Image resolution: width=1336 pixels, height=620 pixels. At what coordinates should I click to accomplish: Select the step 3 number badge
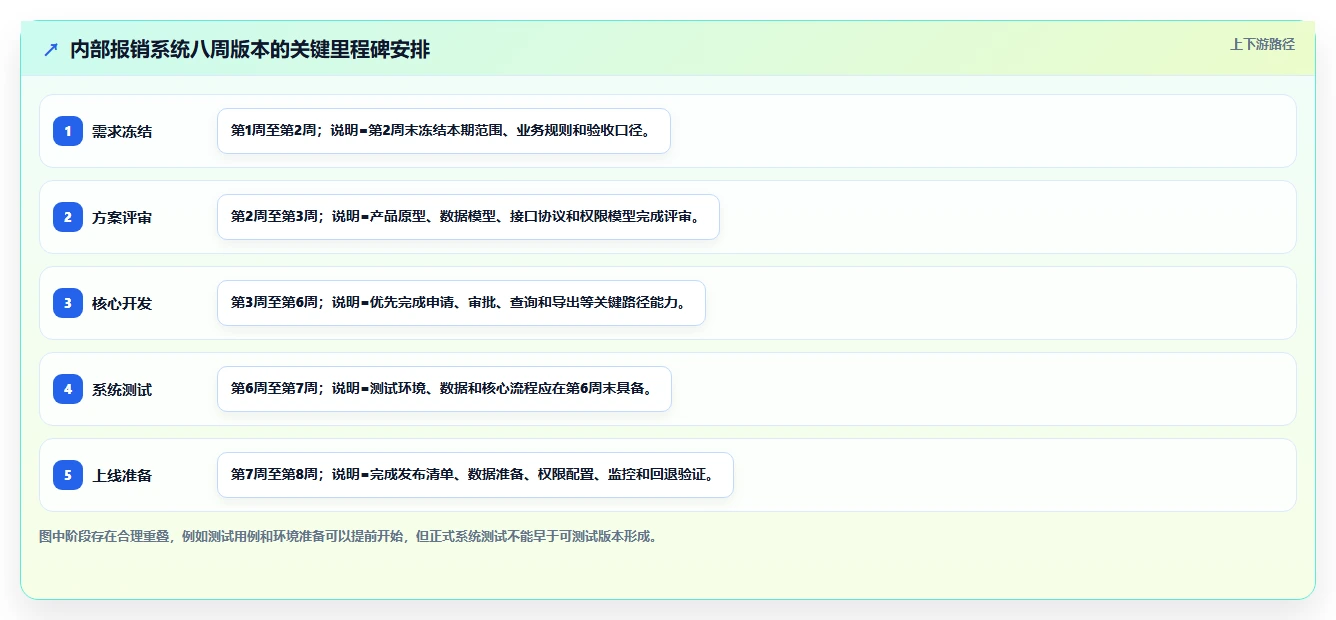[x=68, y=303]
